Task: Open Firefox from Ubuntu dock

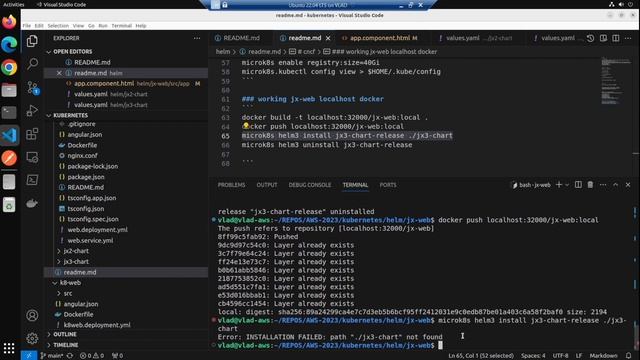Action: point(9,21)
